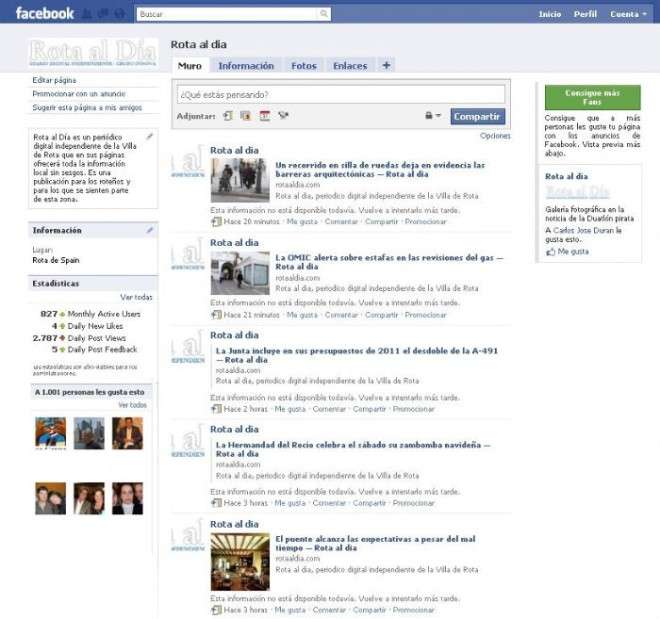Click link icon beside Hace 21 minutos
The width and height of the screenshot is (660, 619).
click(x=216, y=314)
